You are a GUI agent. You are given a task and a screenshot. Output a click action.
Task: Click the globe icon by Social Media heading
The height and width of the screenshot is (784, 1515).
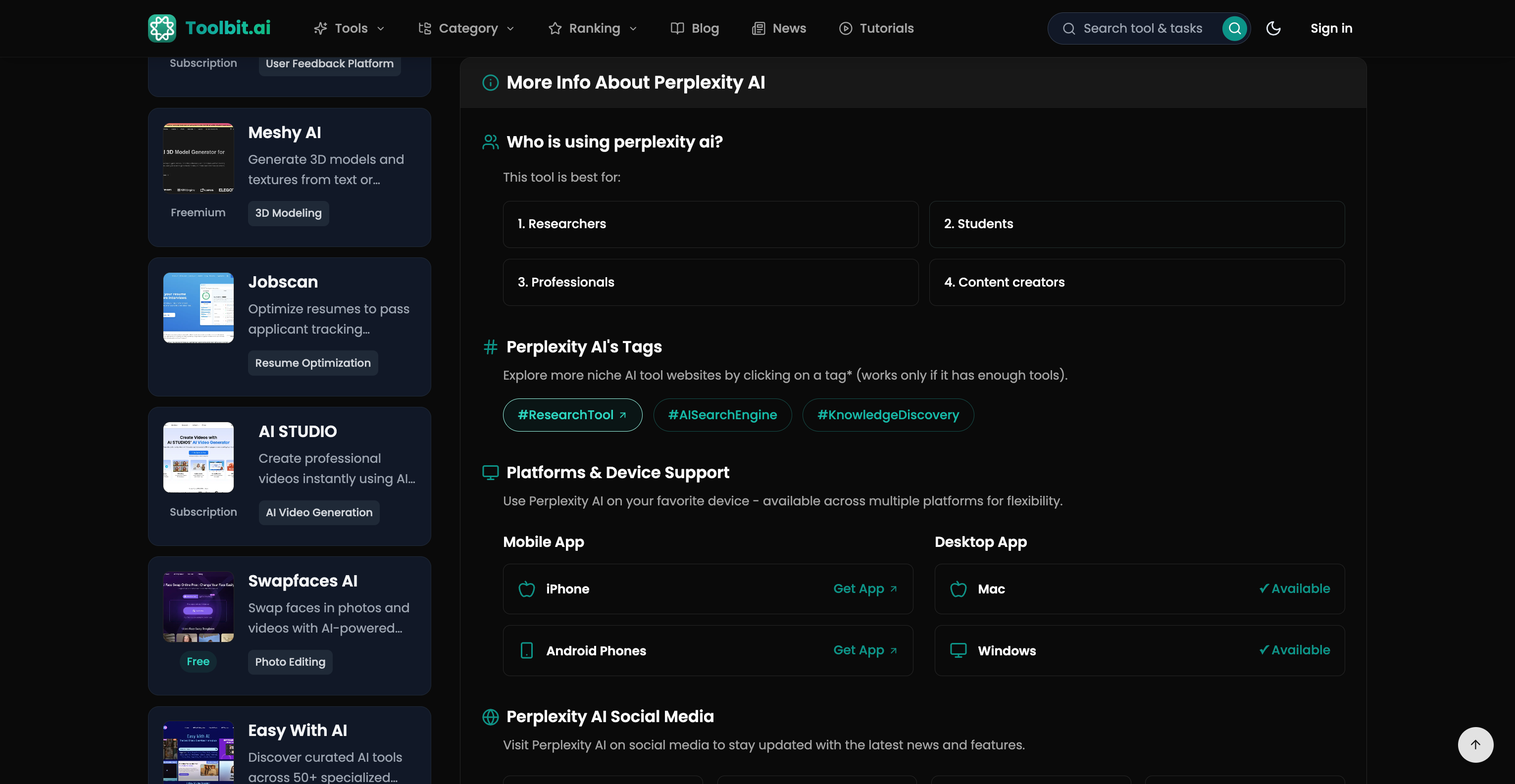[x=490, y=716]
